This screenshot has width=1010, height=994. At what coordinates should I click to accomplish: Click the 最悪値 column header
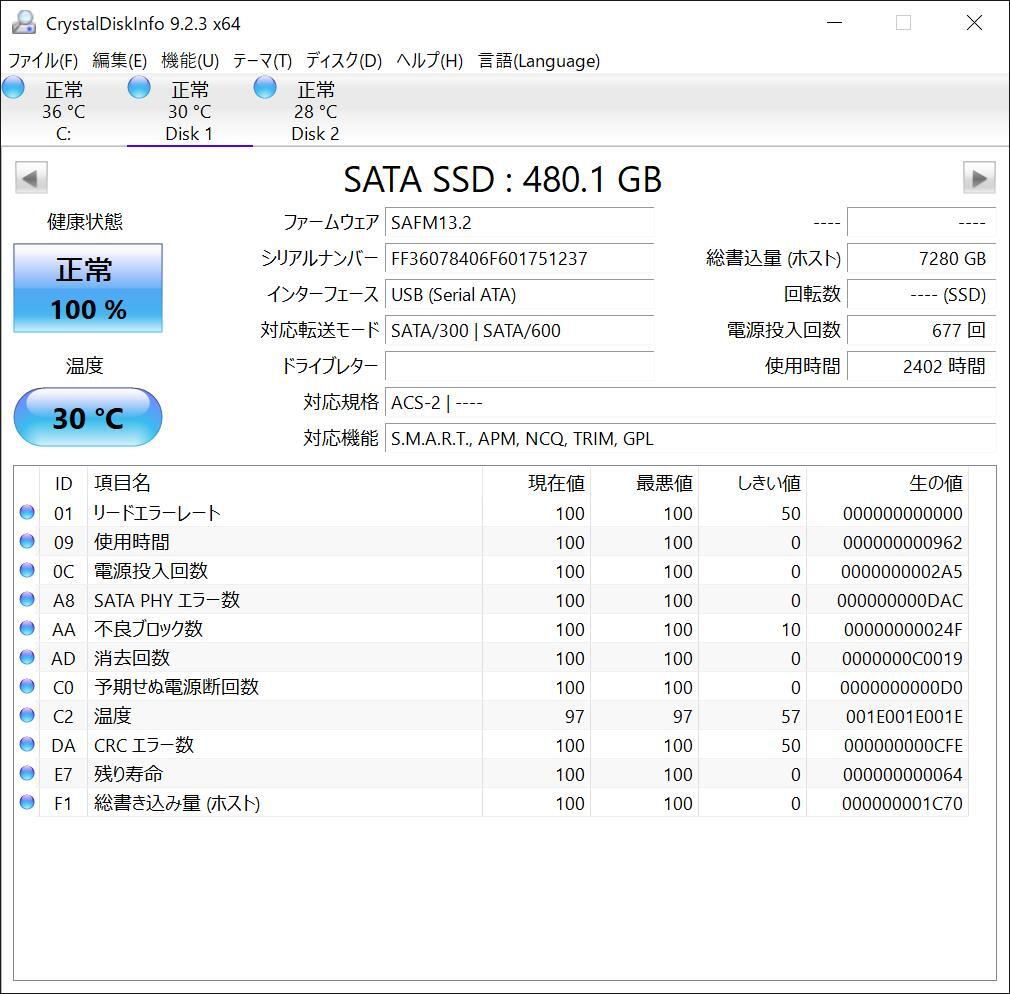(x=644, y=483)
